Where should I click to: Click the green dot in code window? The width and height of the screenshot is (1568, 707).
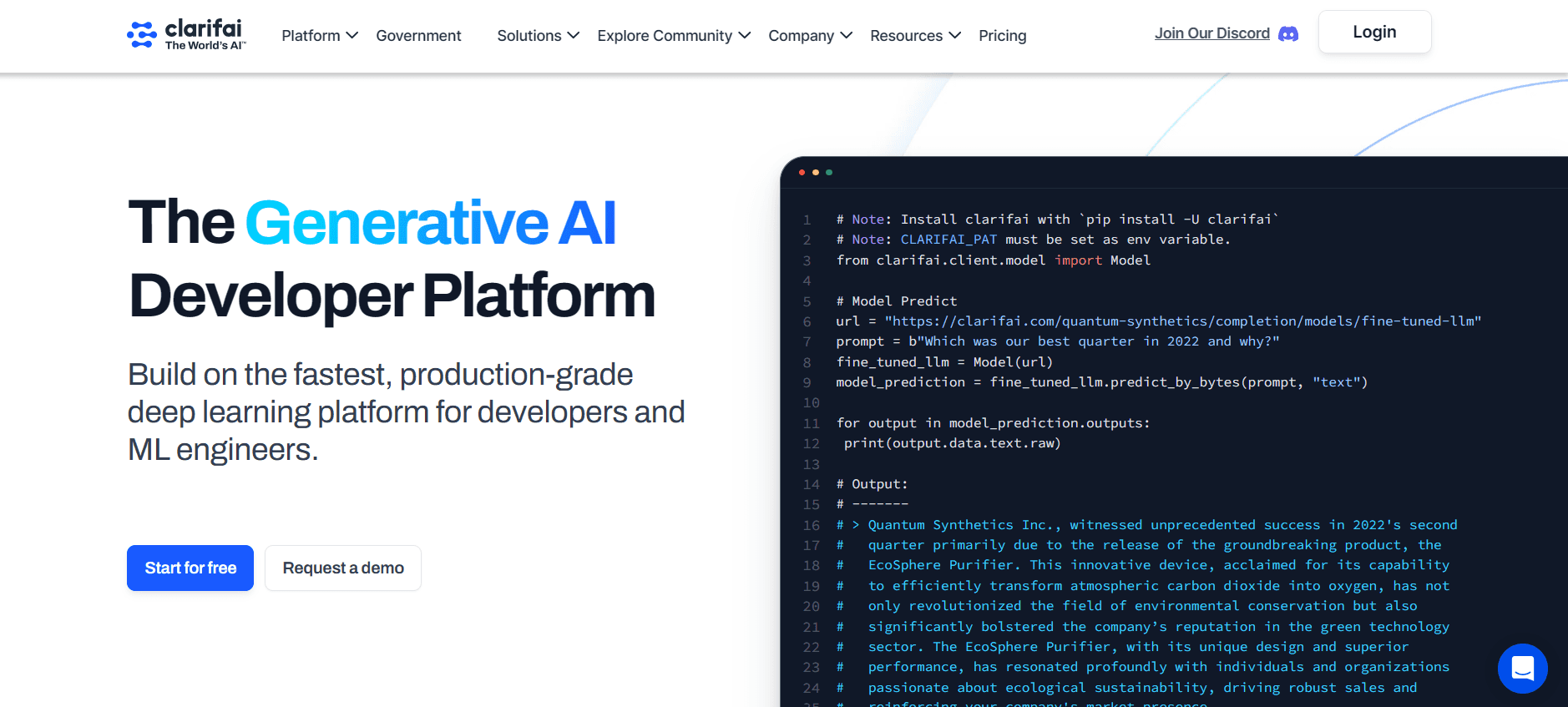[829, 173]
